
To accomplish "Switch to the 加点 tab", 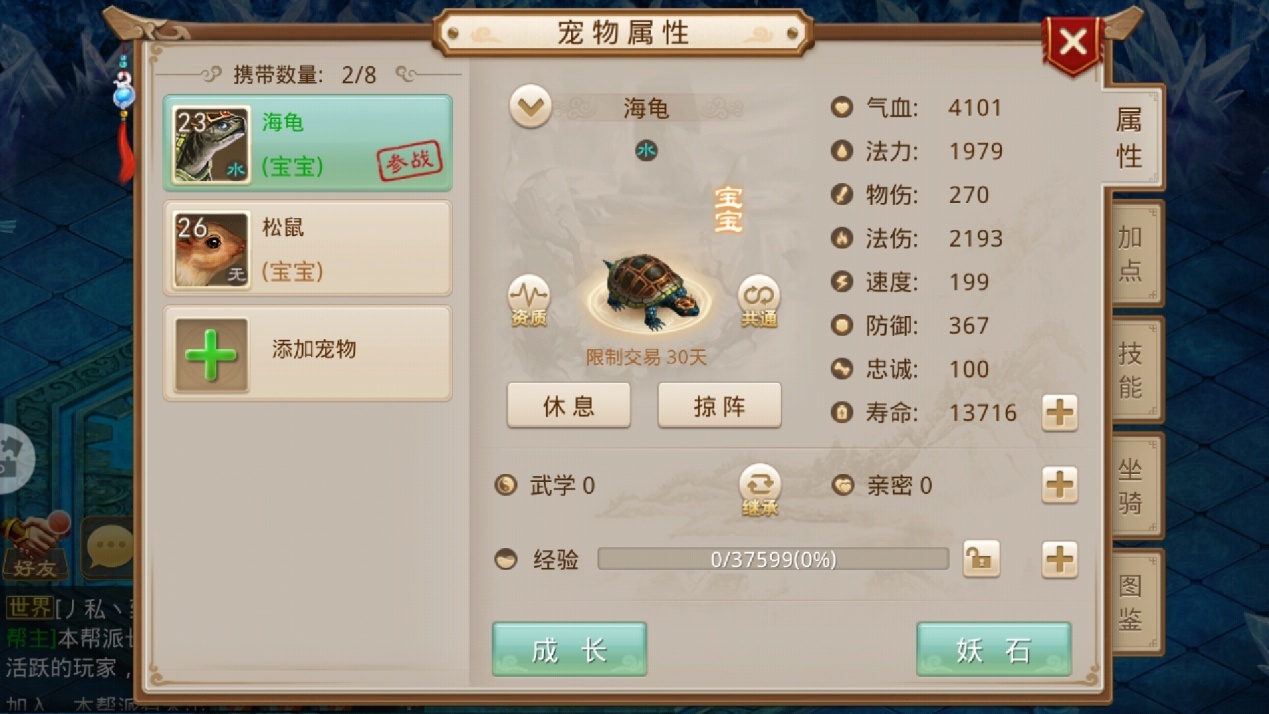I will pos(1132,253).
